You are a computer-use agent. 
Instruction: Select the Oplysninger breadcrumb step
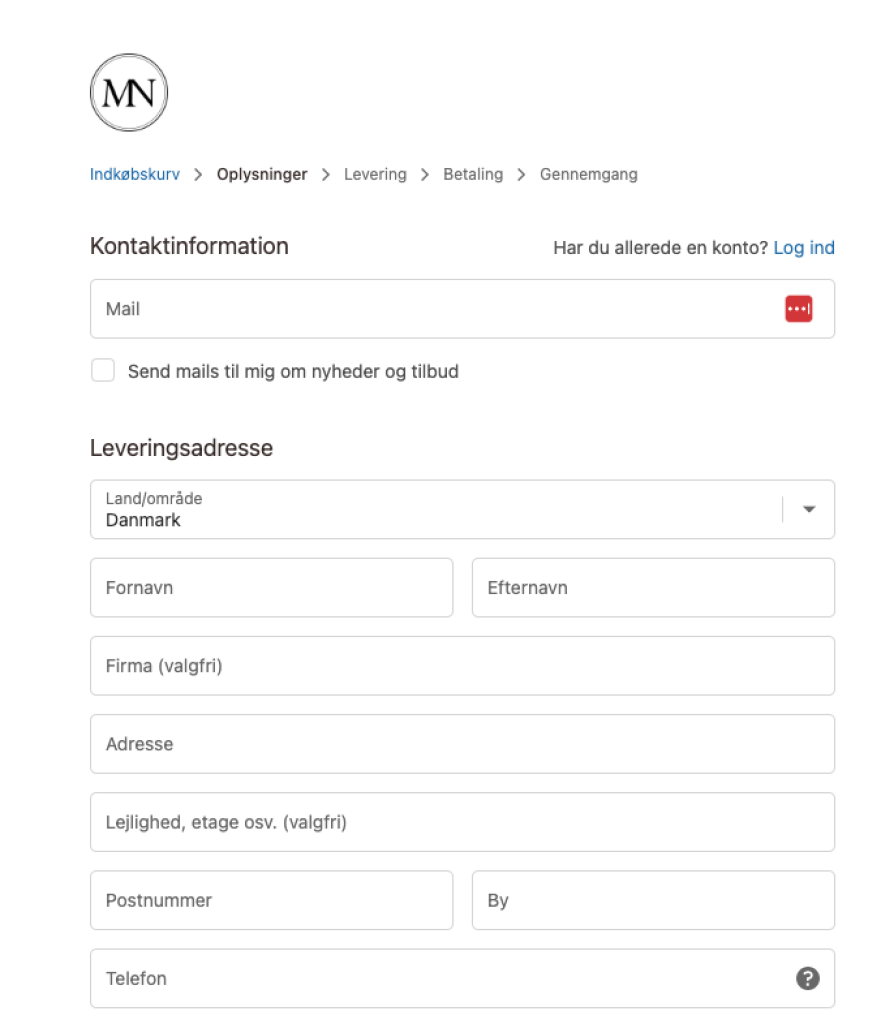coord(262,174)
